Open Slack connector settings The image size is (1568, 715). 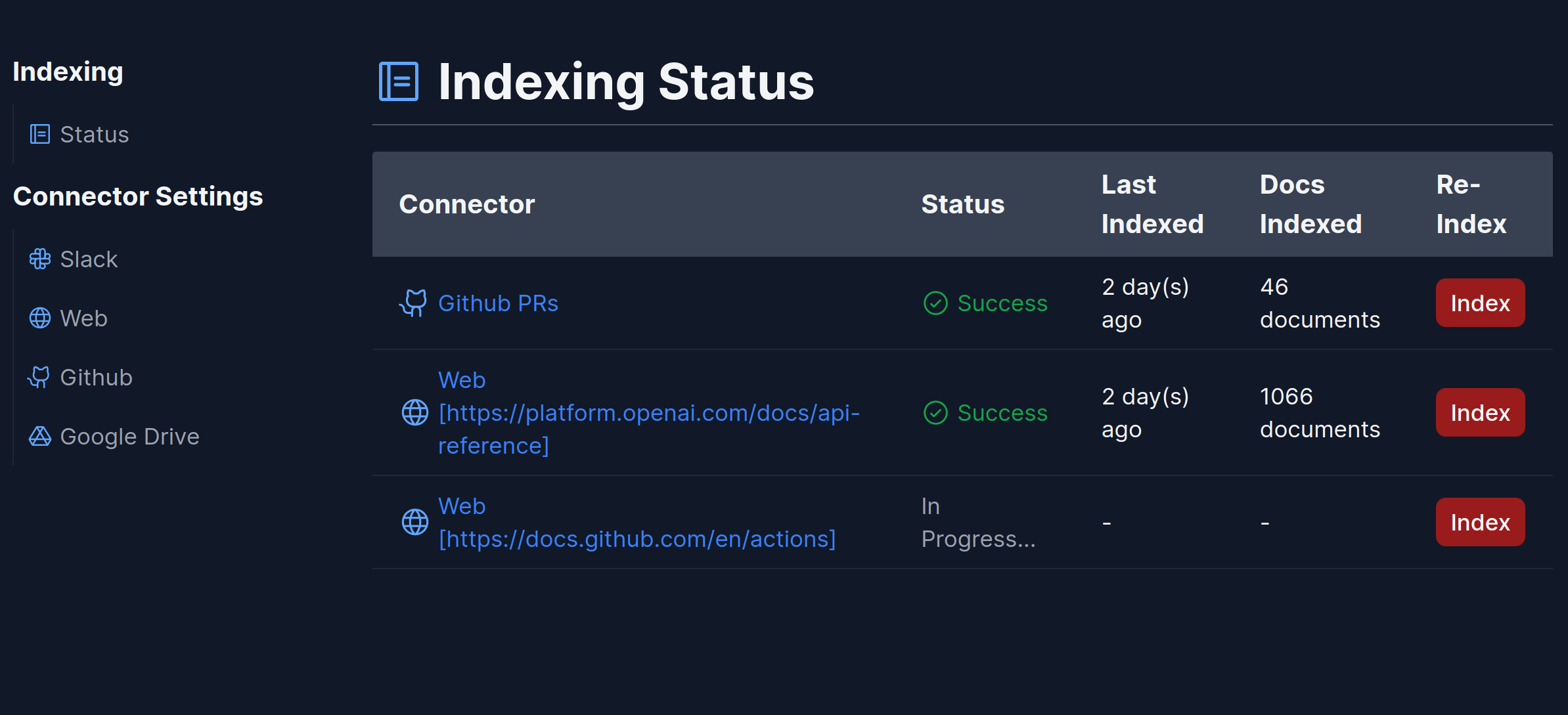click(89, 259)
